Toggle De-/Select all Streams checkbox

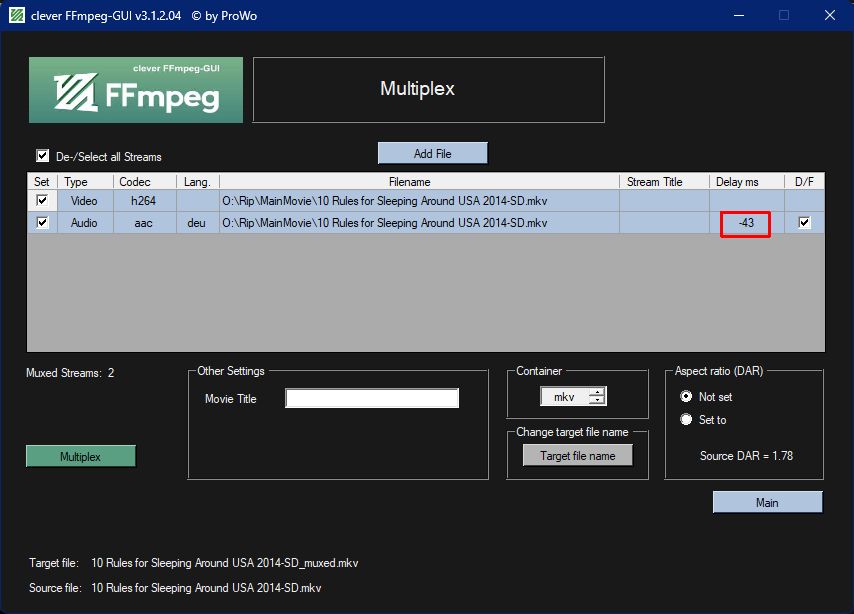click(x=42, y=156)
